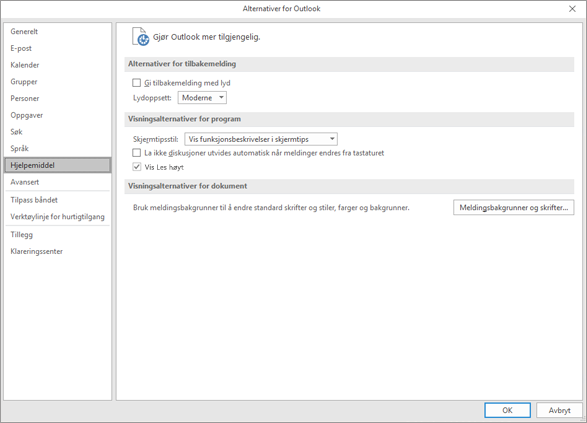Close the Alternativer for Outlook dialog

572,9
